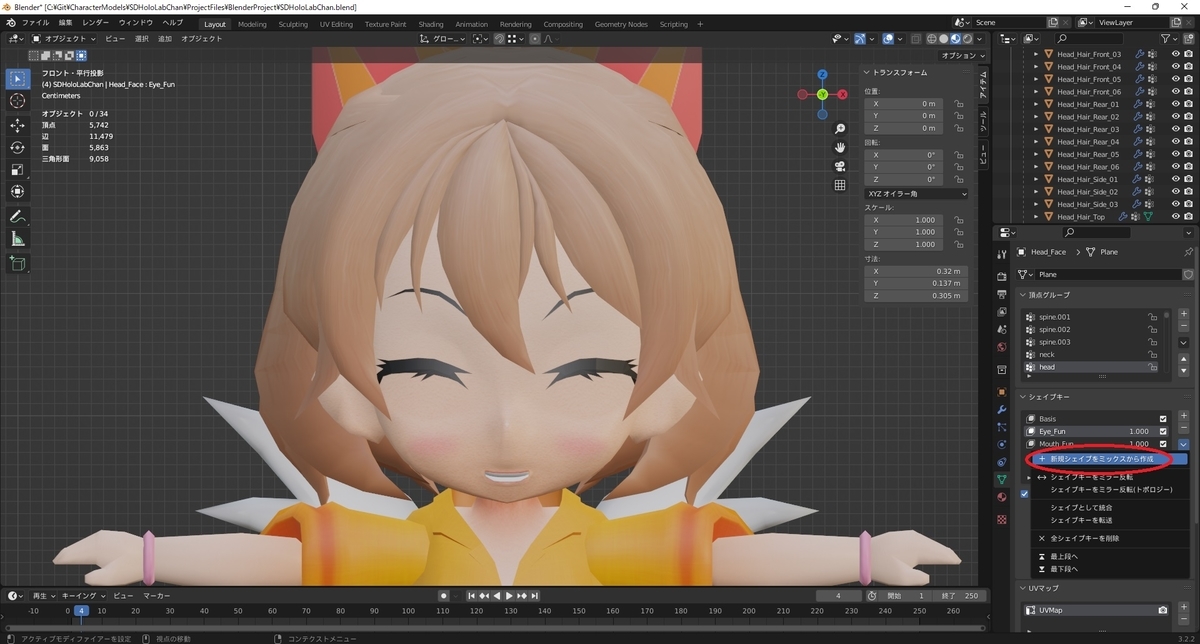Image resolution: width=1200 pixels, height=644 pixels.
Task: Toggle proportional editing in header
Action: click(537, 39)
